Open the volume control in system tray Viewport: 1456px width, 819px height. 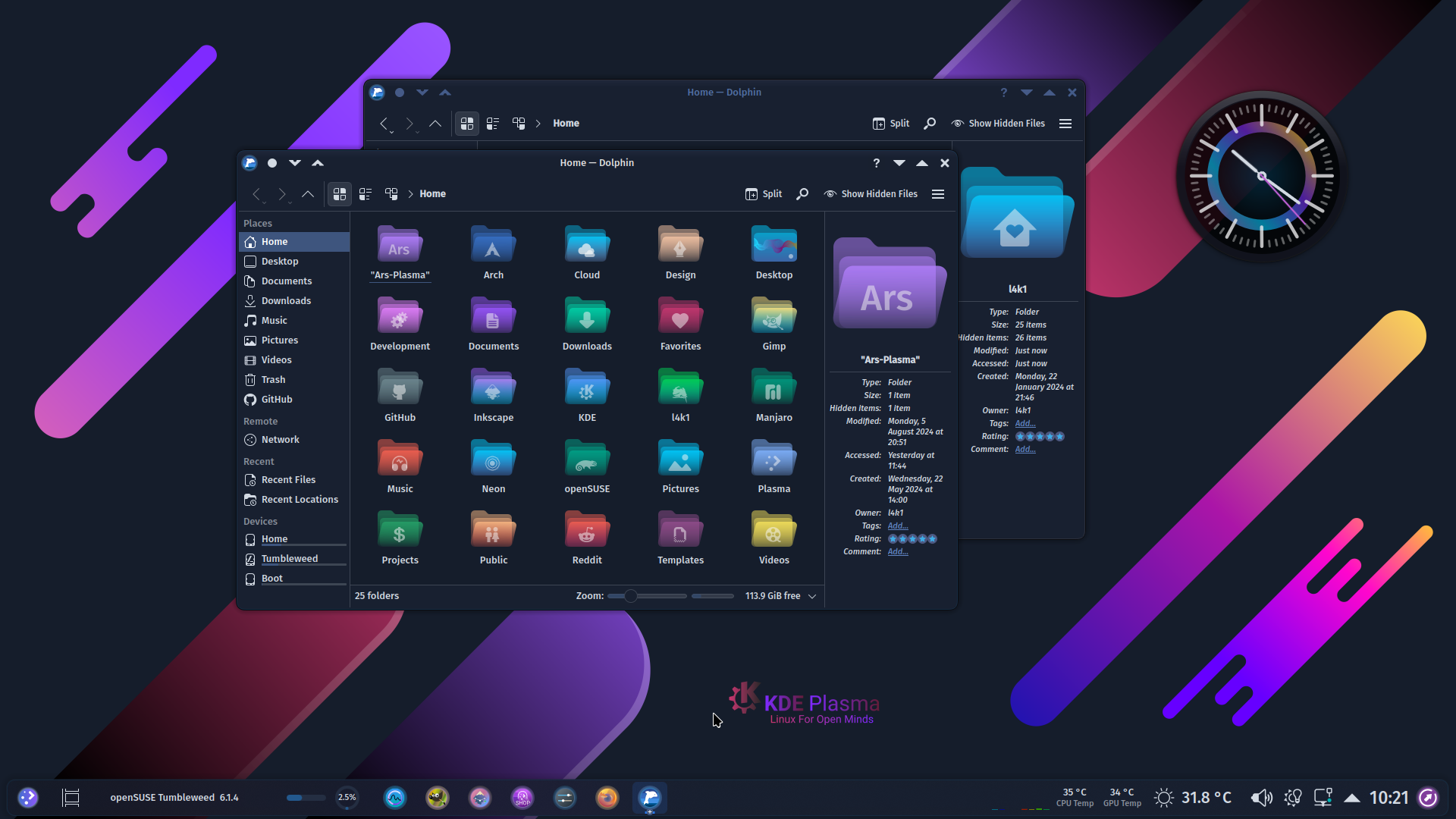click(x=1261, y=798)
